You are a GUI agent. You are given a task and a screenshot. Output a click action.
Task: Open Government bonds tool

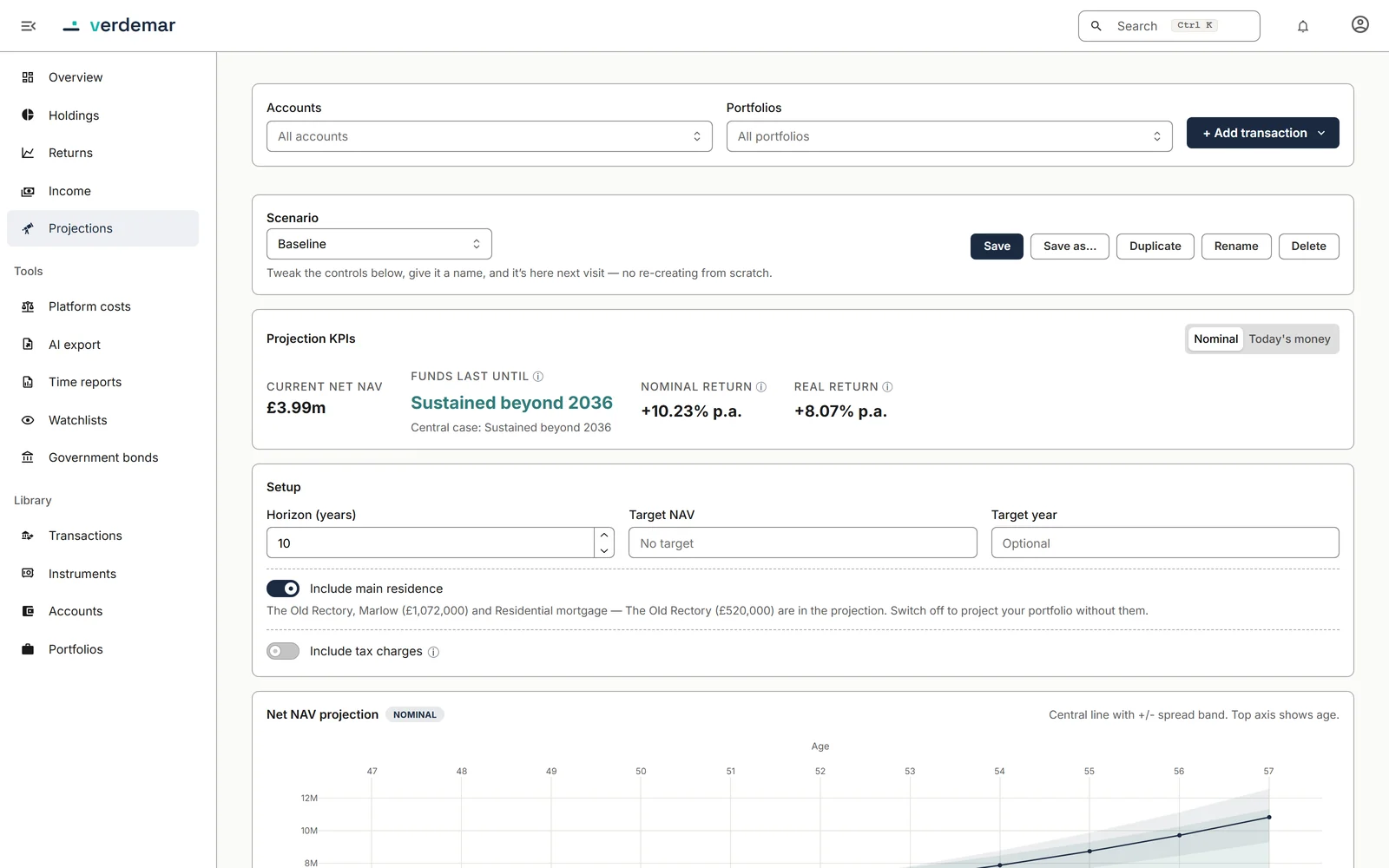[x=103, y=457]
